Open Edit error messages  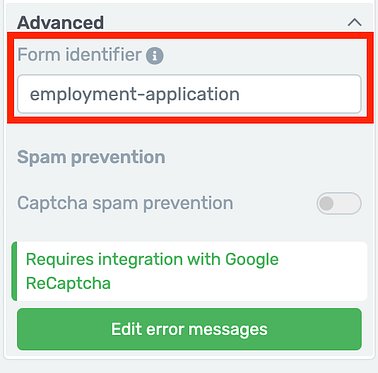tap(189, 329)
